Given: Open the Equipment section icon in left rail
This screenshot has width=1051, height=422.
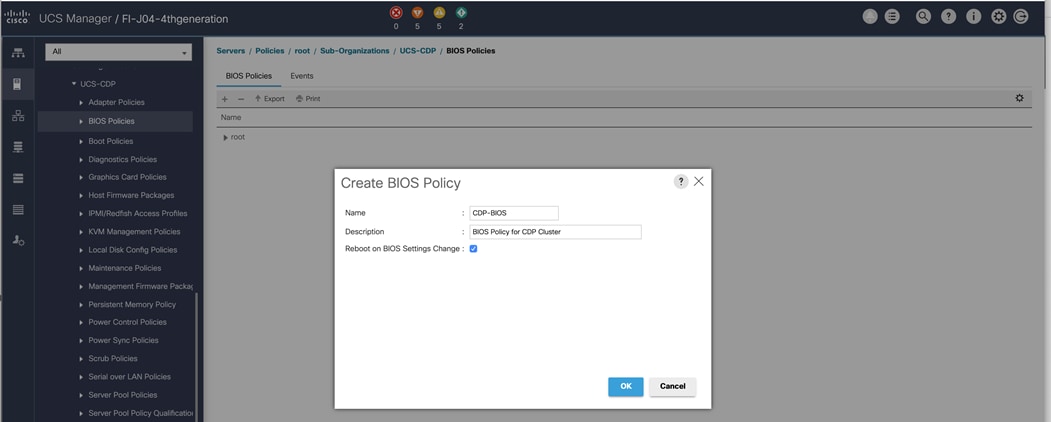Looking at the screenshot, I should [18, 54].
